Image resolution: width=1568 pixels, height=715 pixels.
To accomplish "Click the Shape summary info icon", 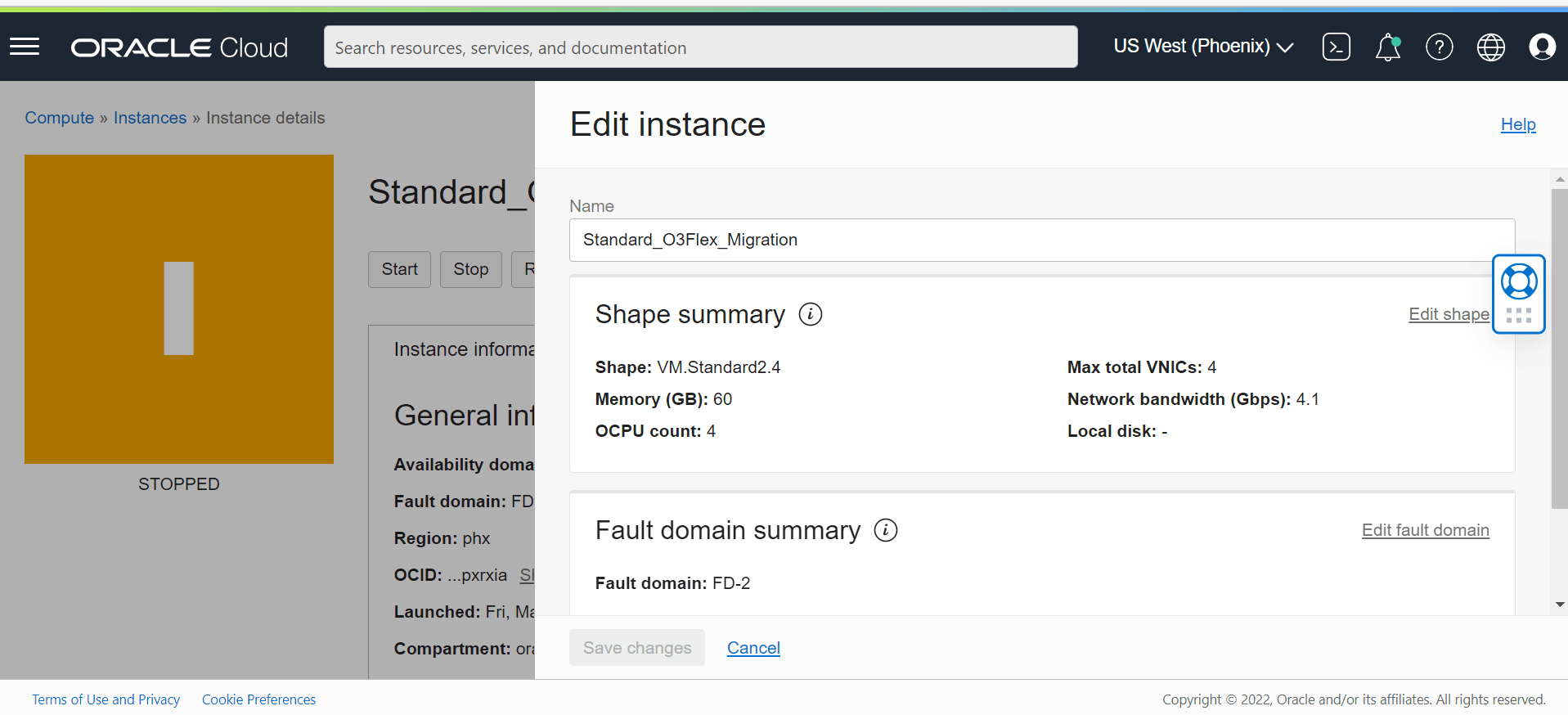I will coord(810,314).
